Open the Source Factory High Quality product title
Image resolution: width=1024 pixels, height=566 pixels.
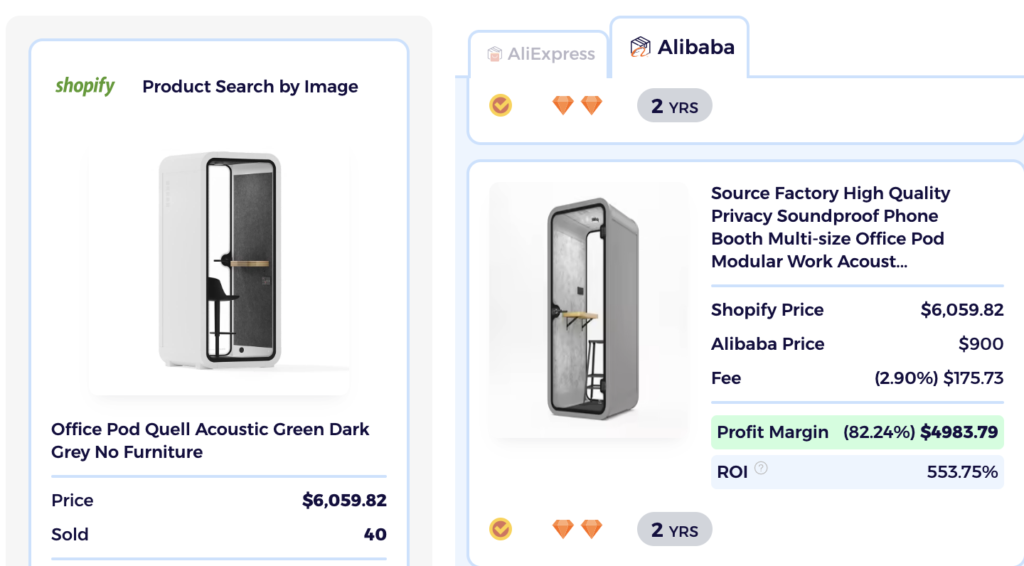(x=830, y=227)
